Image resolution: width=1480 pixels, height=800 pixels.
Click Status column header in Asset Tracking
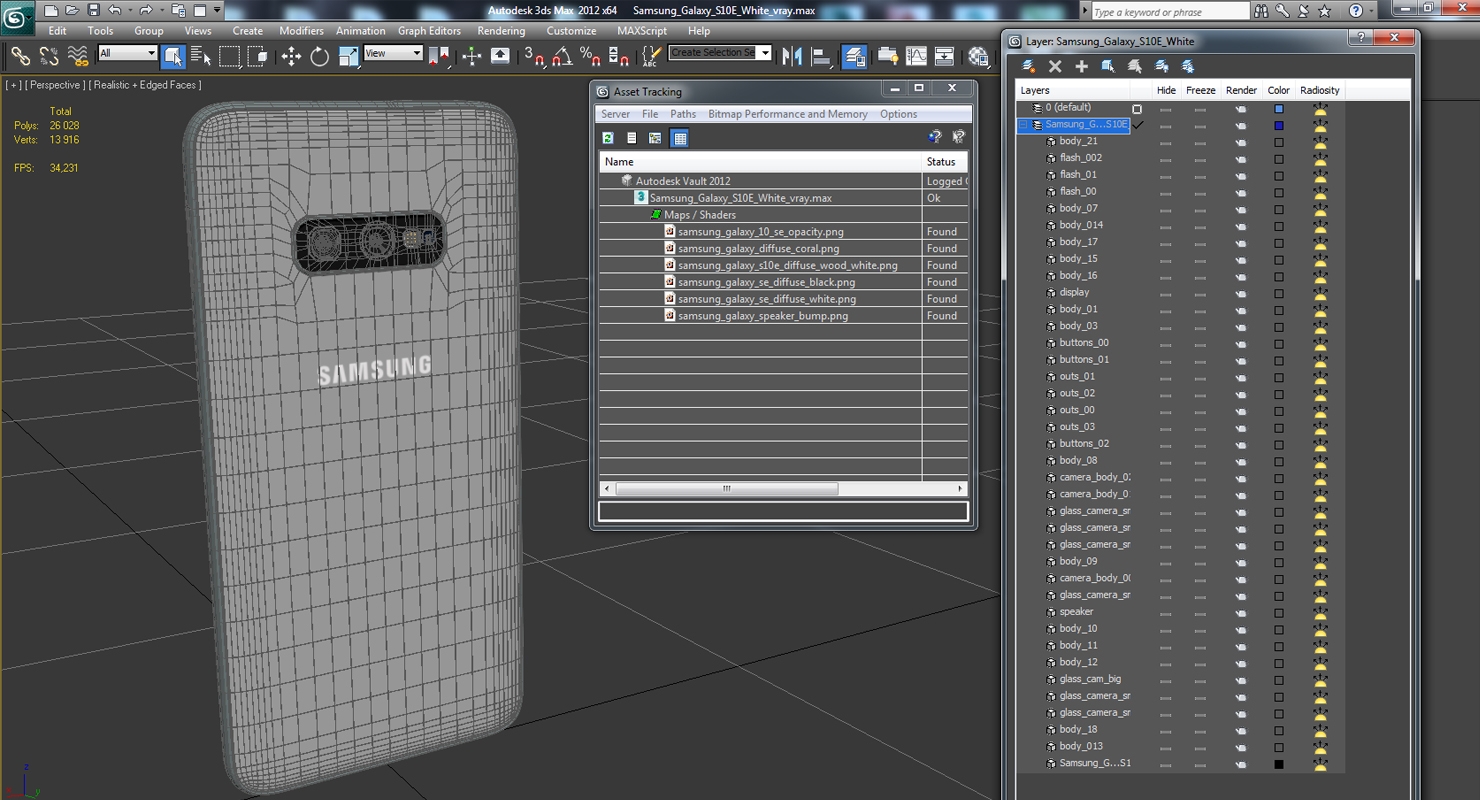tap(944, 162)
